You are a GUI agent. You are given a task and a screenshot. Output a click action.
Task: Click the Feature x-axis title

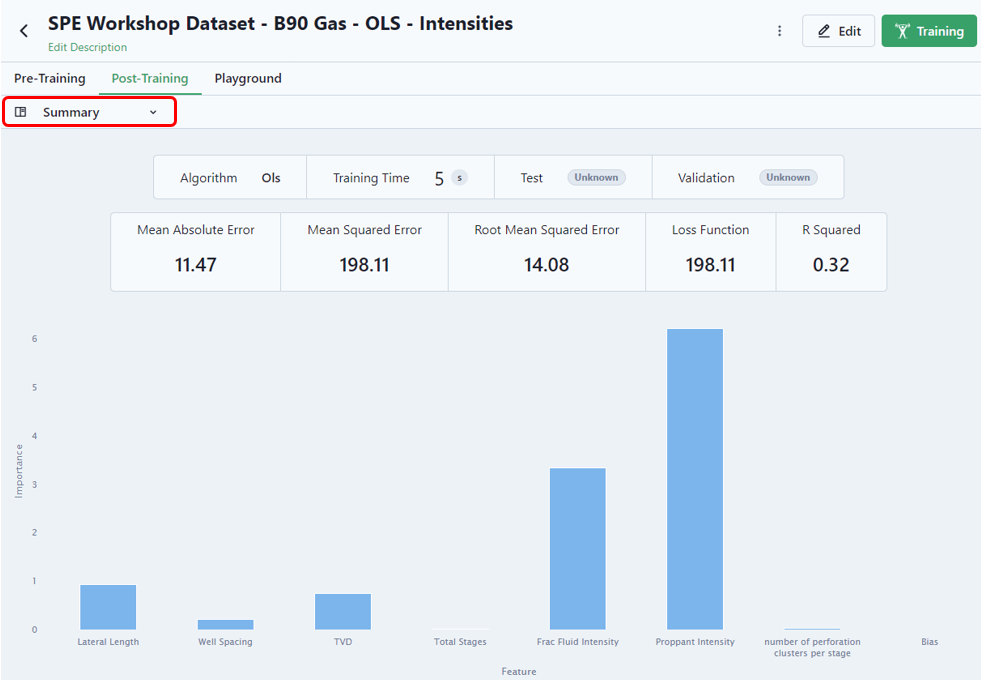pos(519,671)
